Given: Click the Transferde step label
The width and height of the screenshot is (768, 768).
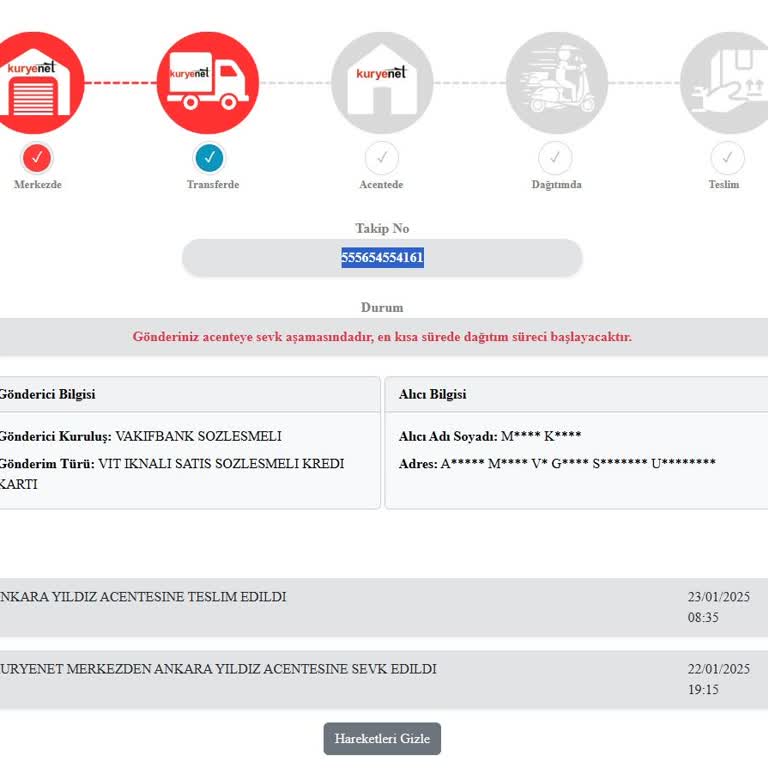Looking at the screenshot, I should pyautogui.click(x=213, y=185).
